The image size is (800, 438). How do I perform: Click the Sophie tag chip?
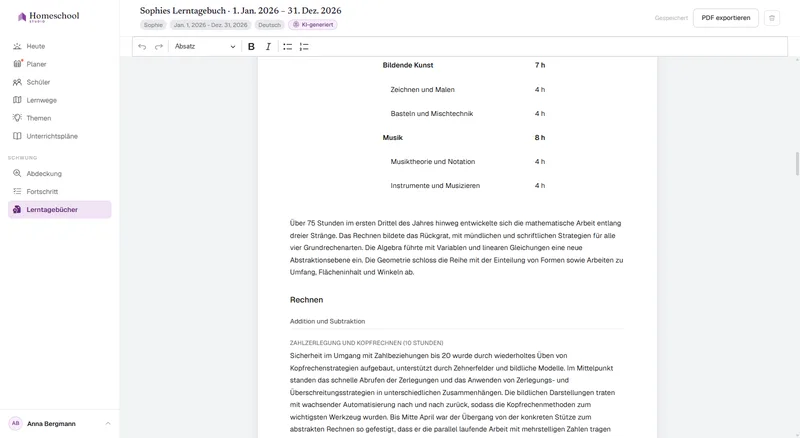[x=153, y=25]
